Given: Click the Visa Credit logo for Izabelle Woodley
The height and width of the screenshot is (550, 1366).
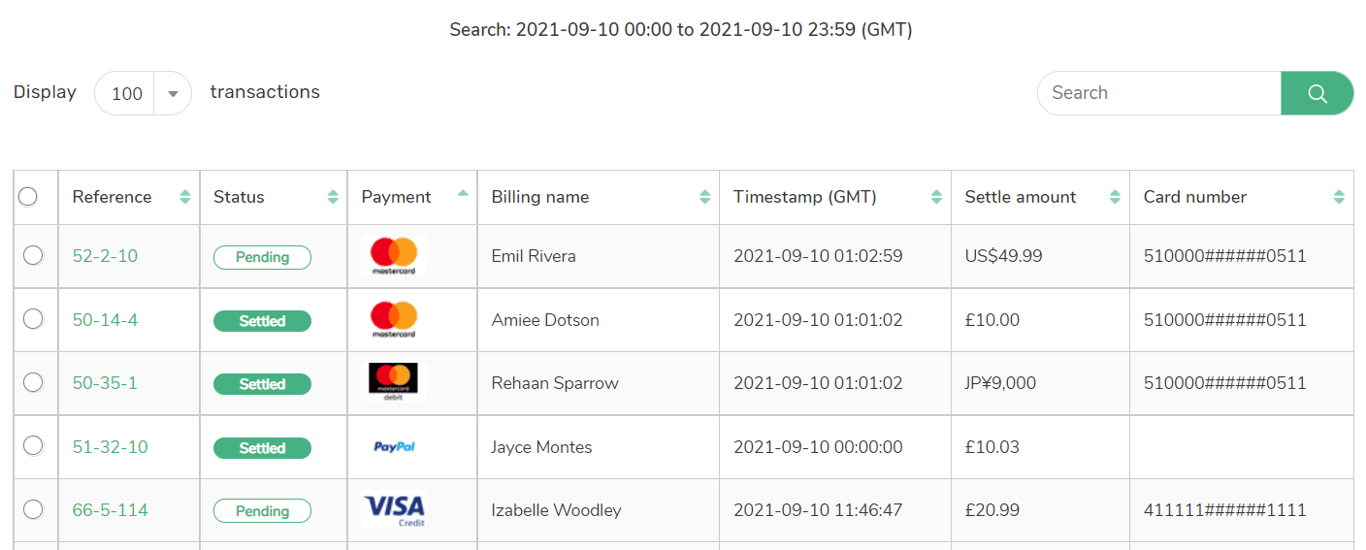Looking at the screenshot, I should 393,510.
